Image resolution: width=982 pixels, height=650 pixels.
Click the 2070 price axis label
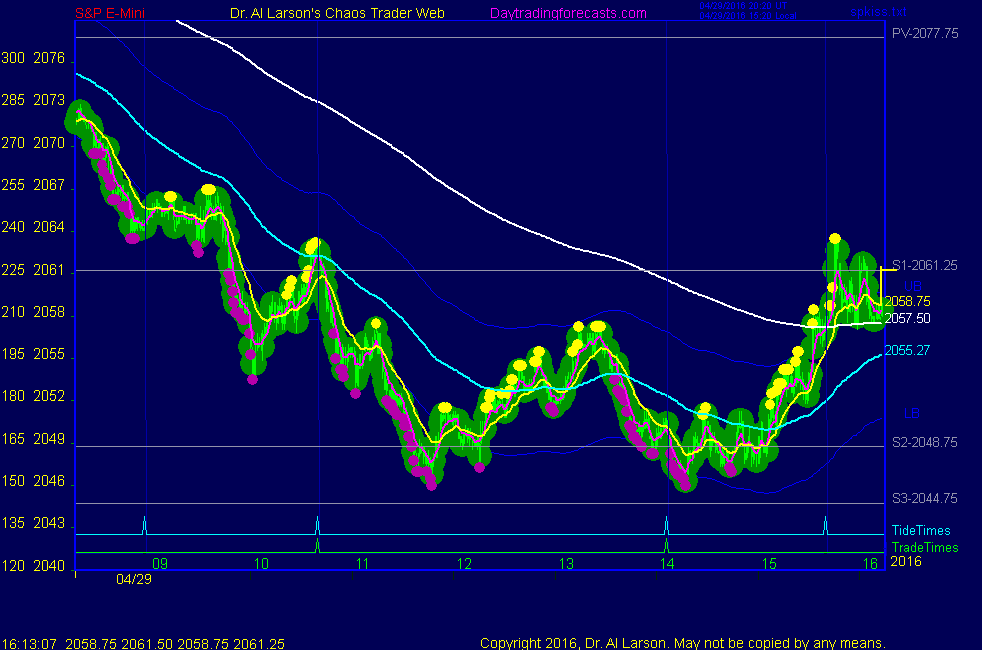(49, 143)
